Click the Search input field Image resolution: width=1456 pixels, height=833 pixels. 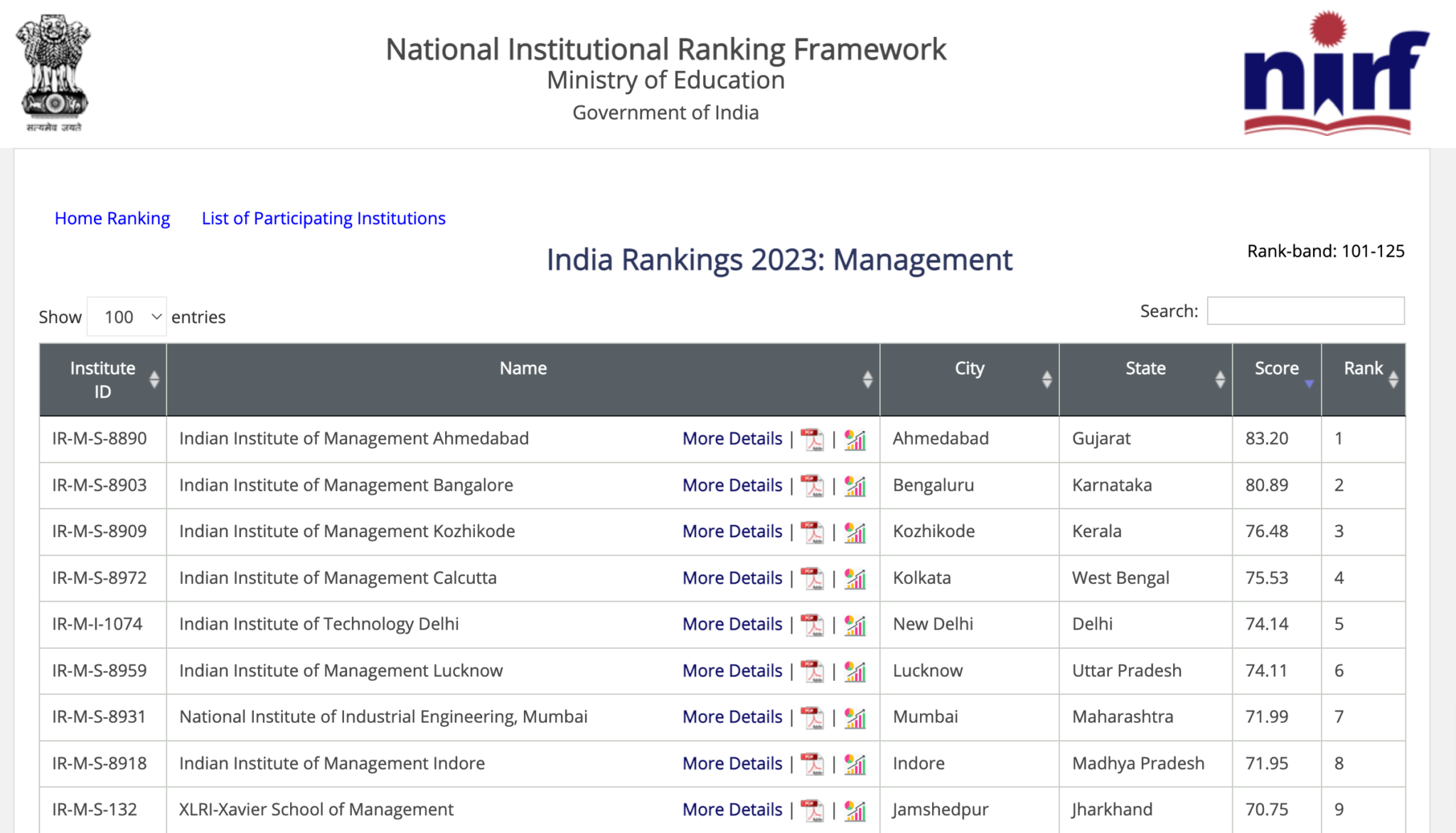point(1305,311)
